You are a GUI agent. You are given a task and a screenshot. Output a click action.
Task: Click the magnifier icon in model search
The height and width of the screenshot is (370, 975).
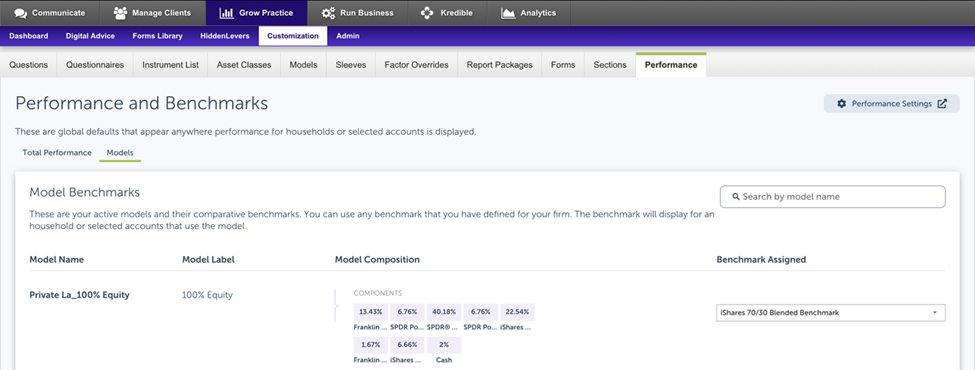pyautogui.click(x=735, y=197)
